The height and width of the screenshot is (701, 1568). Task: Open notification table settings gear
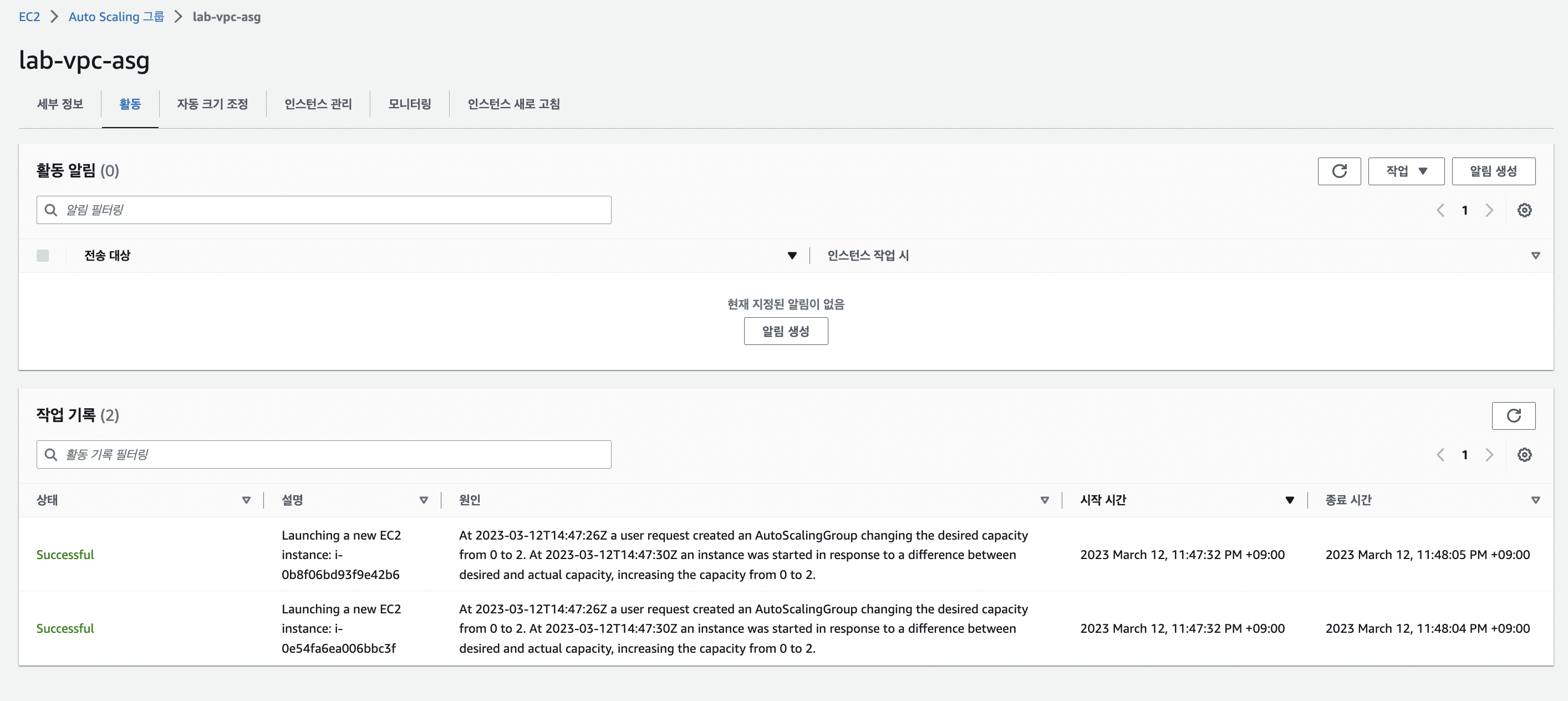(x=1524, y=210)
